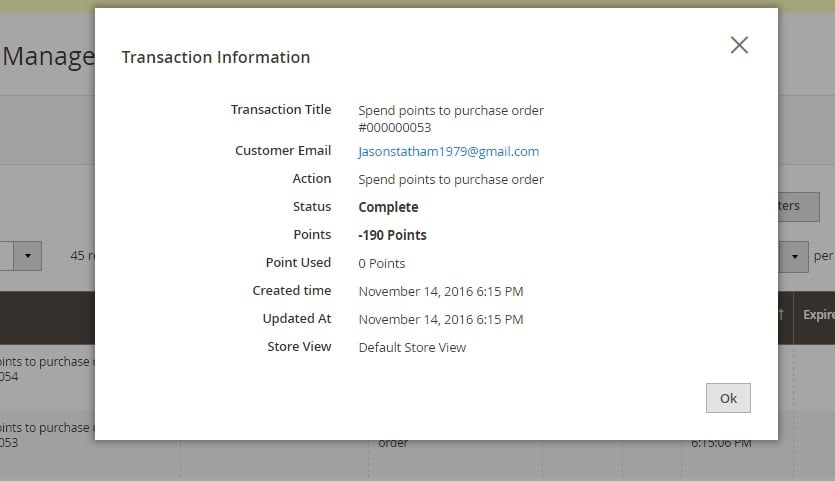Select the background table row ending 054
The height and width of the screenshot is (481, 835).
pos(45,369)
